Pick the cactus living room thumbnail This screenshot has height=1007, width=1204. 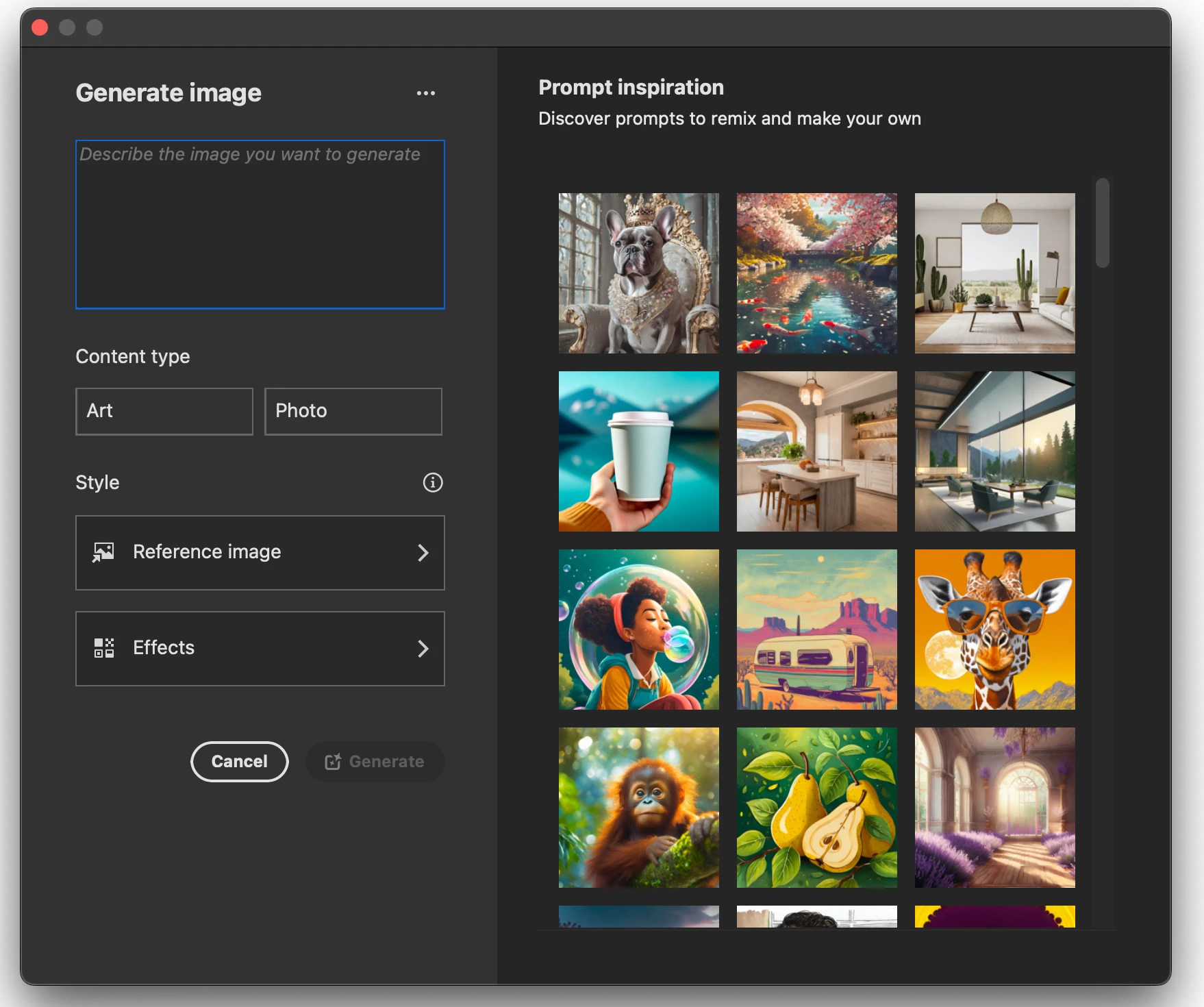tap(995, 273)
